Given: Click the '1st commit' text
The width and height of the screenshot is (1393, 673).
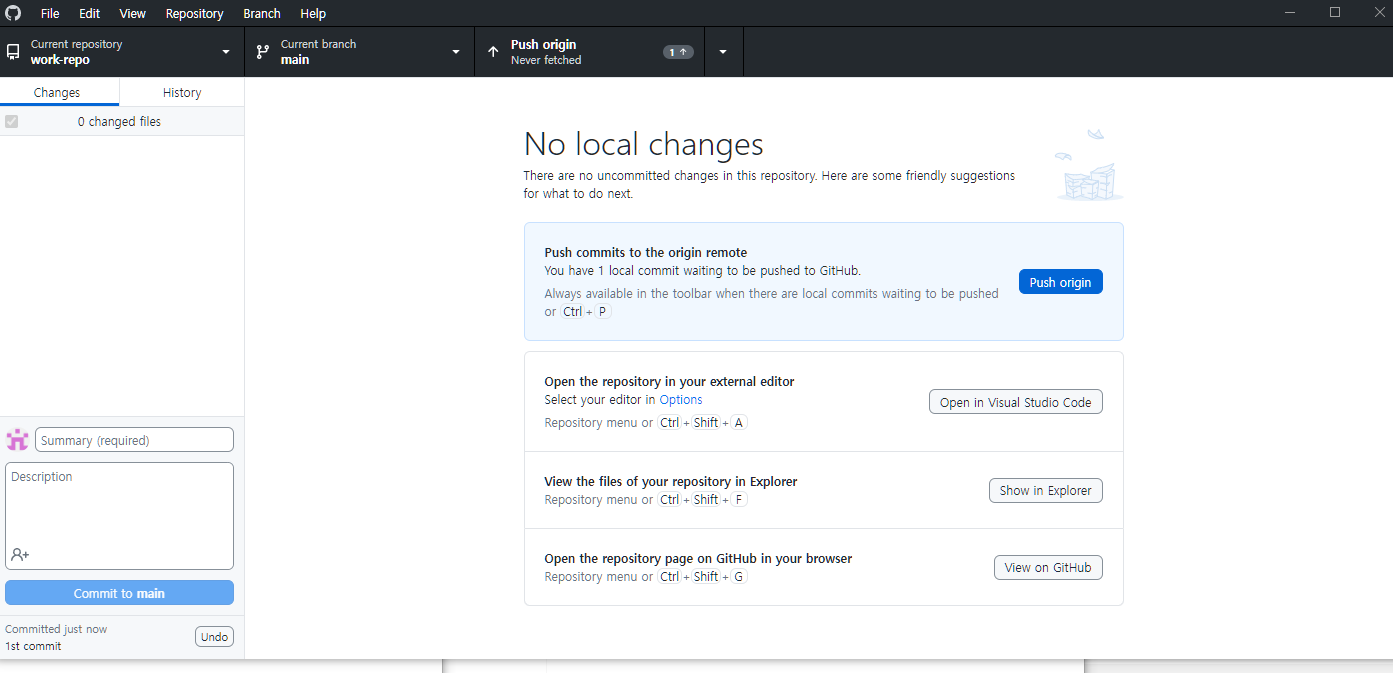Looking at the screenshot, I should (33, 646).
